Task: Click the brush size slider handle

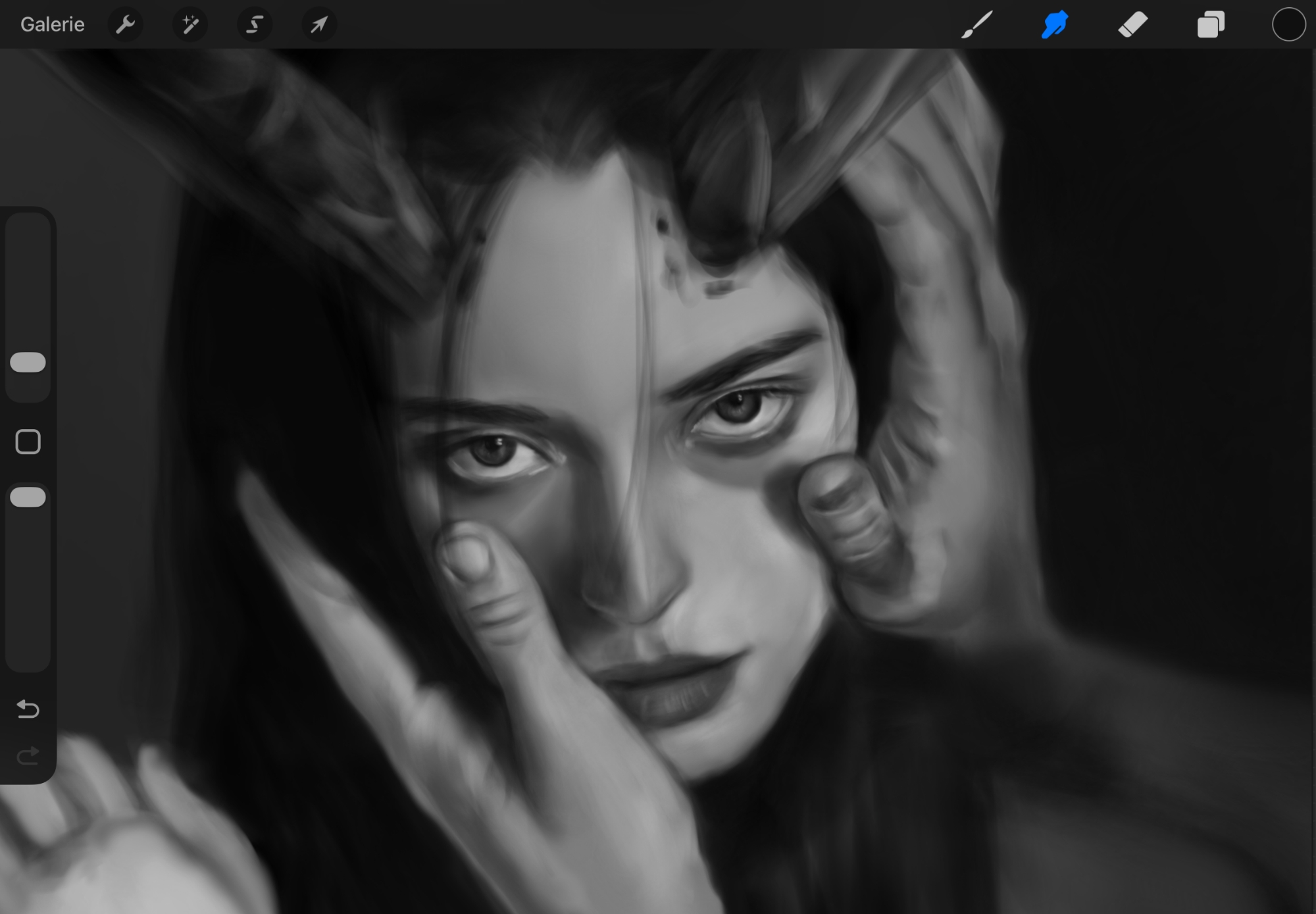Action: (x=28, y=363)
